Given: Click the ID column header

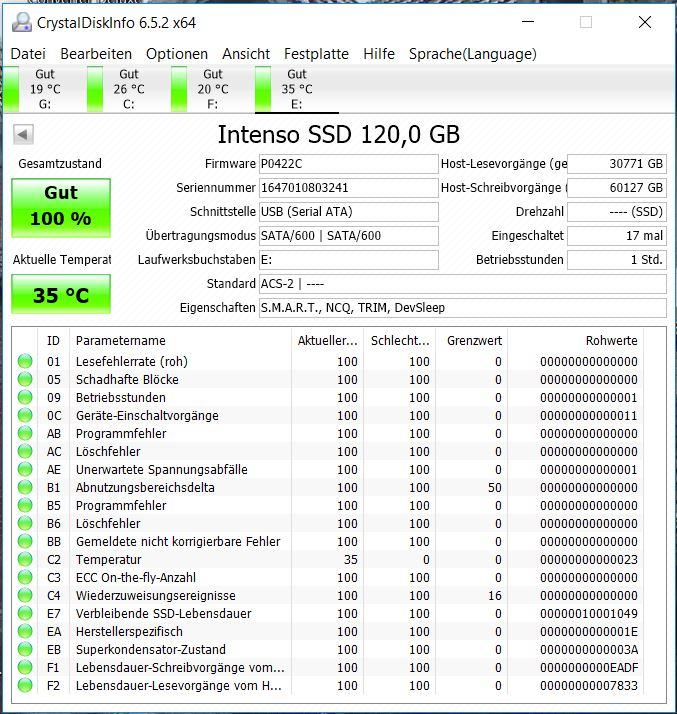Looking at the screenshot, I should click(x=53, y=341).
